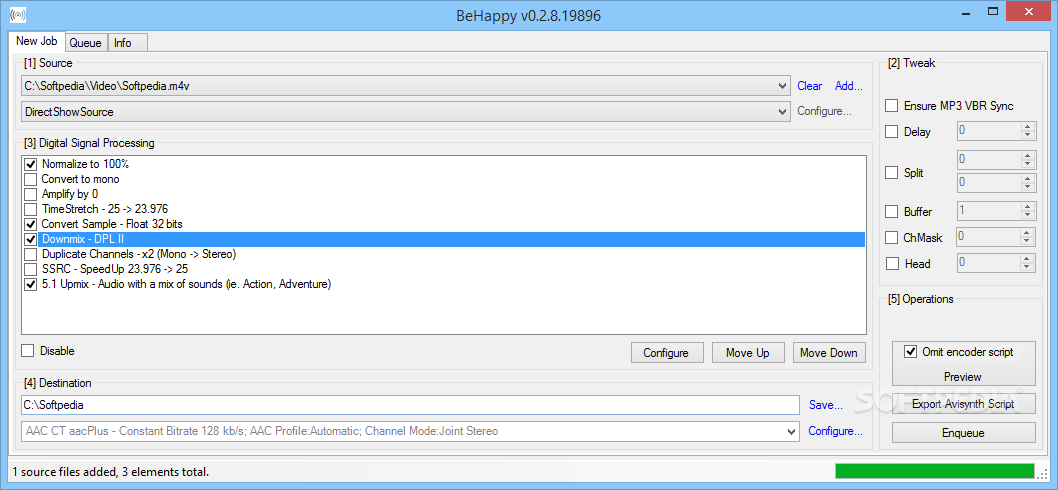
Task: Click the Clear source link
Action: click(810, 86)
